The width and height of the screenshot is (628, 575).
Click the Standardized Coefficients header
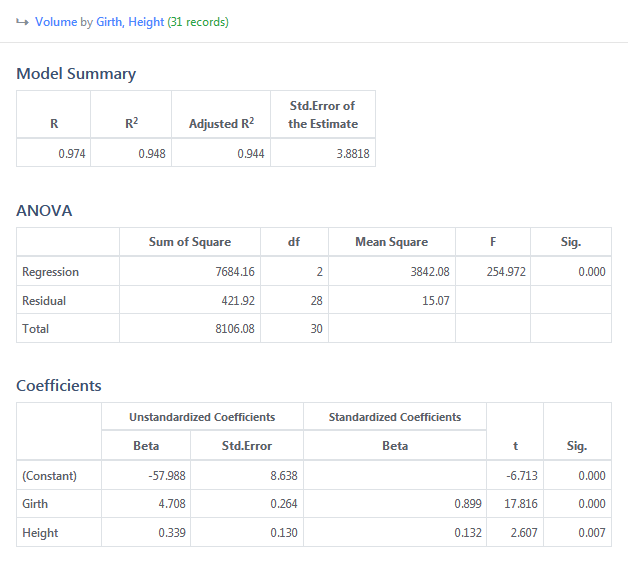click(x=395, y=417)
